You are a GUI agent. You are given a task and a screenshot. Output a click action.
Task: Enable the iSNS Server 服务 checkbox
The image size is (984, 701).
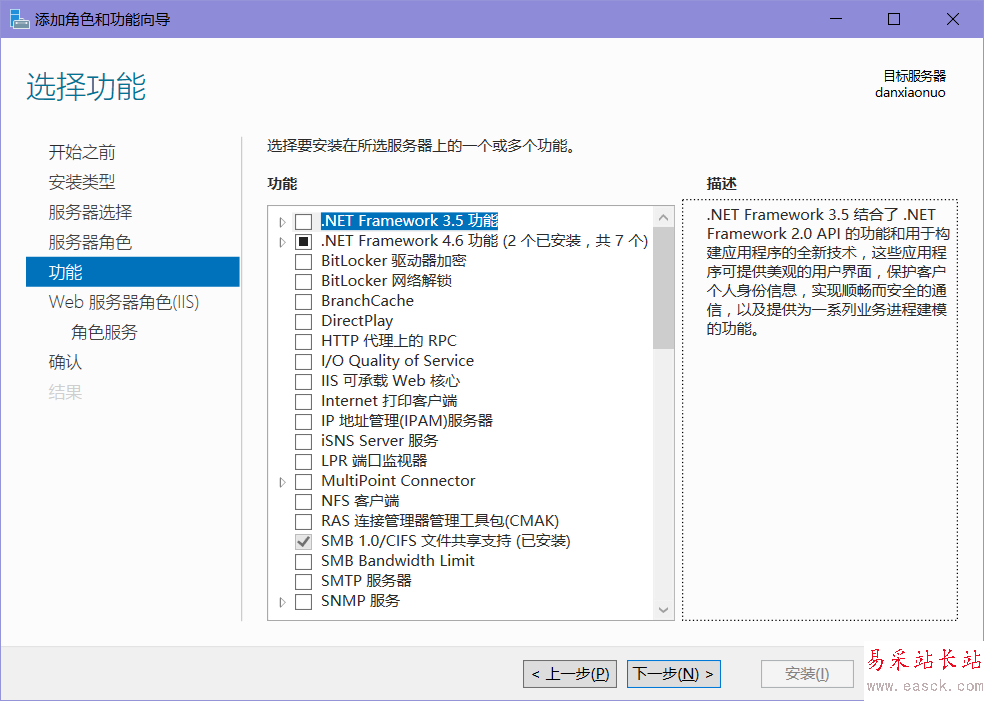pos(304,442)
